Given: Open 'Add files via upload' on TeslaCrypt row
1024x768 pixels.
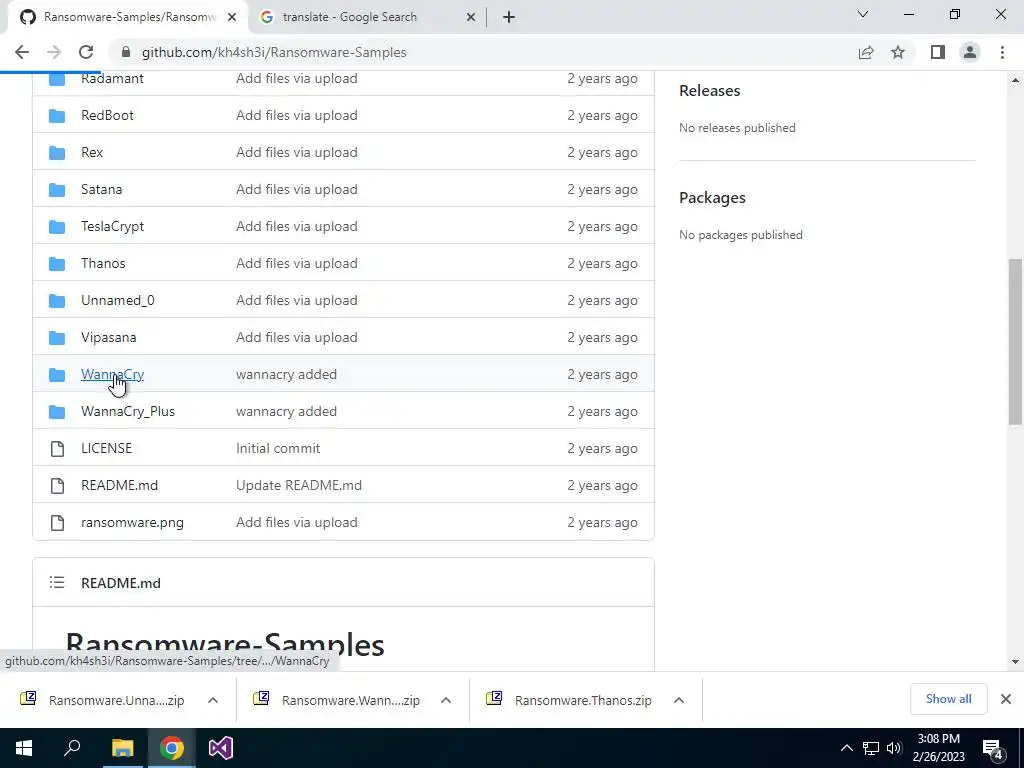Looking at the screenshot, I should pyautogui.click(x=297, y=226).
